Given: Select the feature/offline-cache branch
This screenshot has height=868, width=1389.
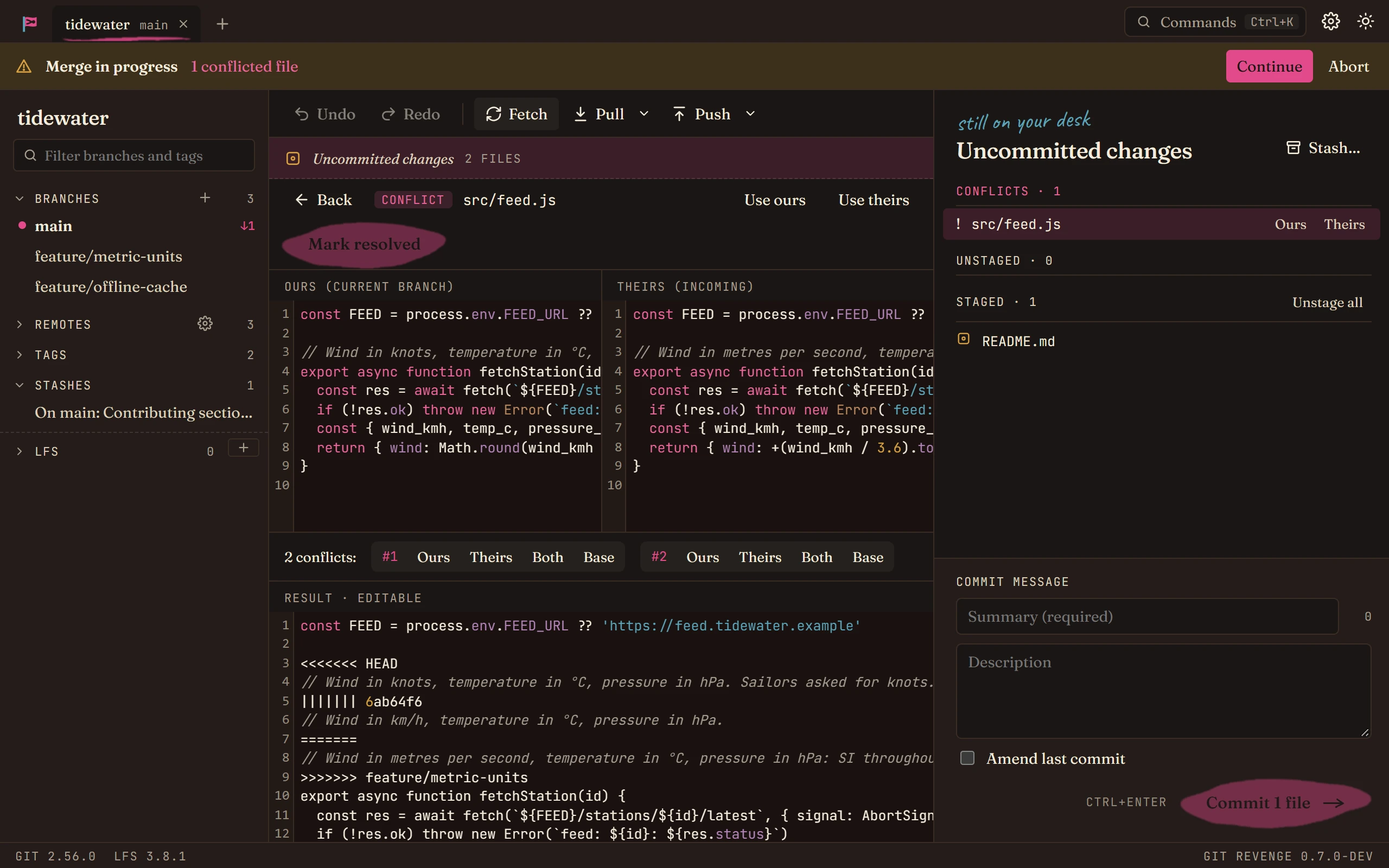Looking at the screenshot, I should click(135, 287).
